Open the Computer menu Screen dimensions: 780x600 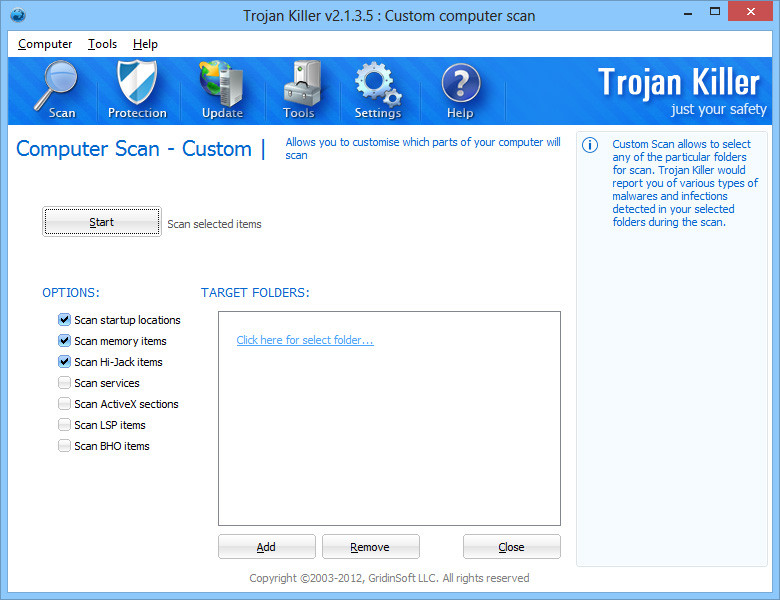coord(45,44)
